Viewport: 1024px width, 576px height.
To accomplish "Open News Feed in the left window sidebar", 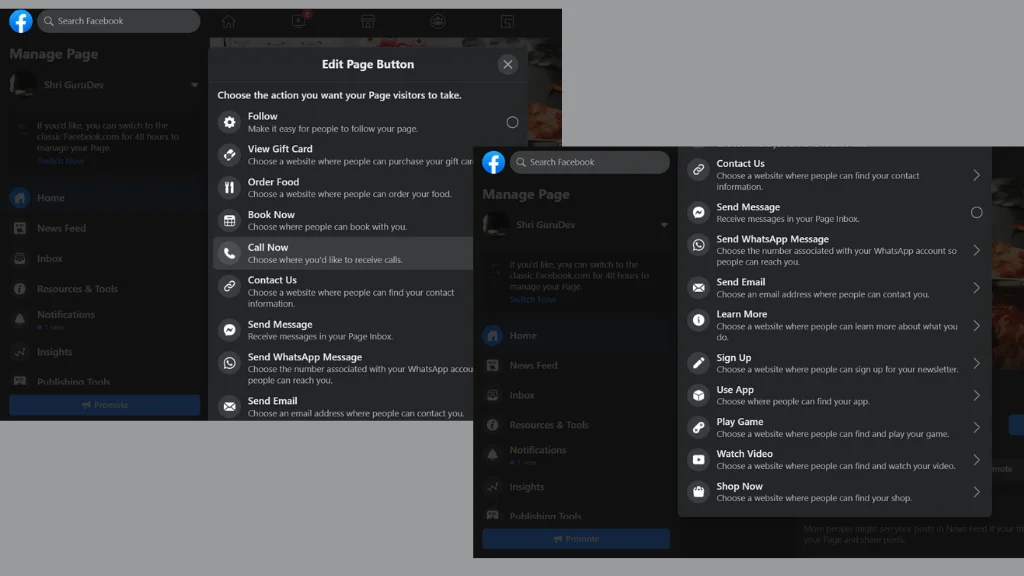I will [104, 228].
